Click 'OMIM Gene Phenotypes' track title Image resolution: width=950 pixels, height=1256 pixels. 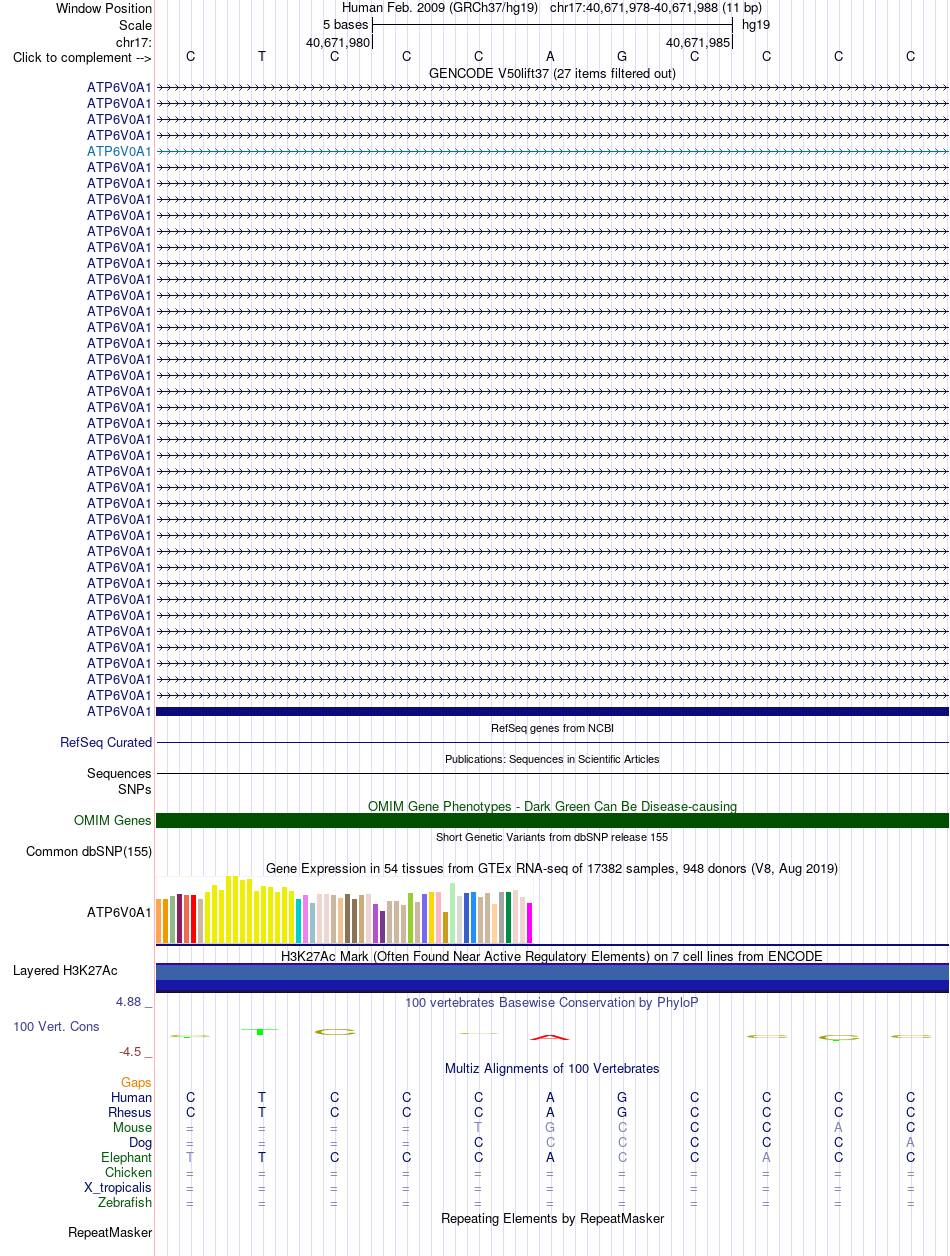552,806
